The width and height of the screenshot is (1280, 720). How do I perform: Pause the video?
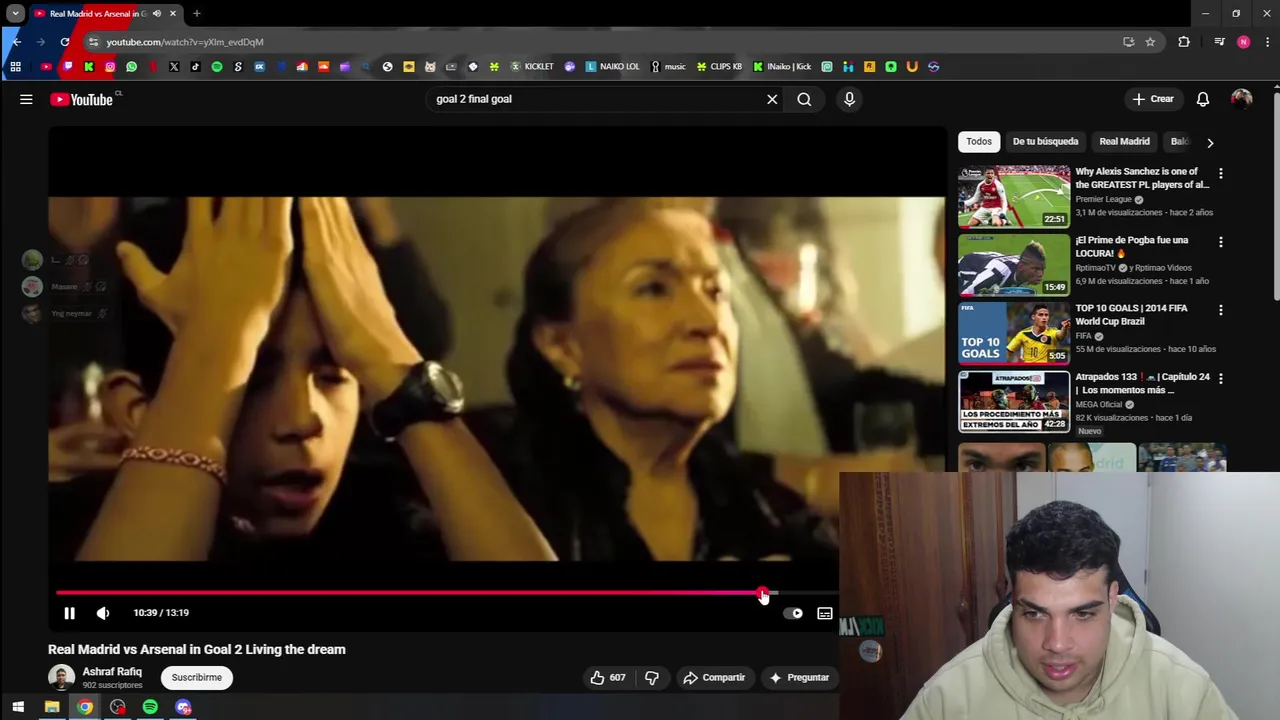[69, 613]
